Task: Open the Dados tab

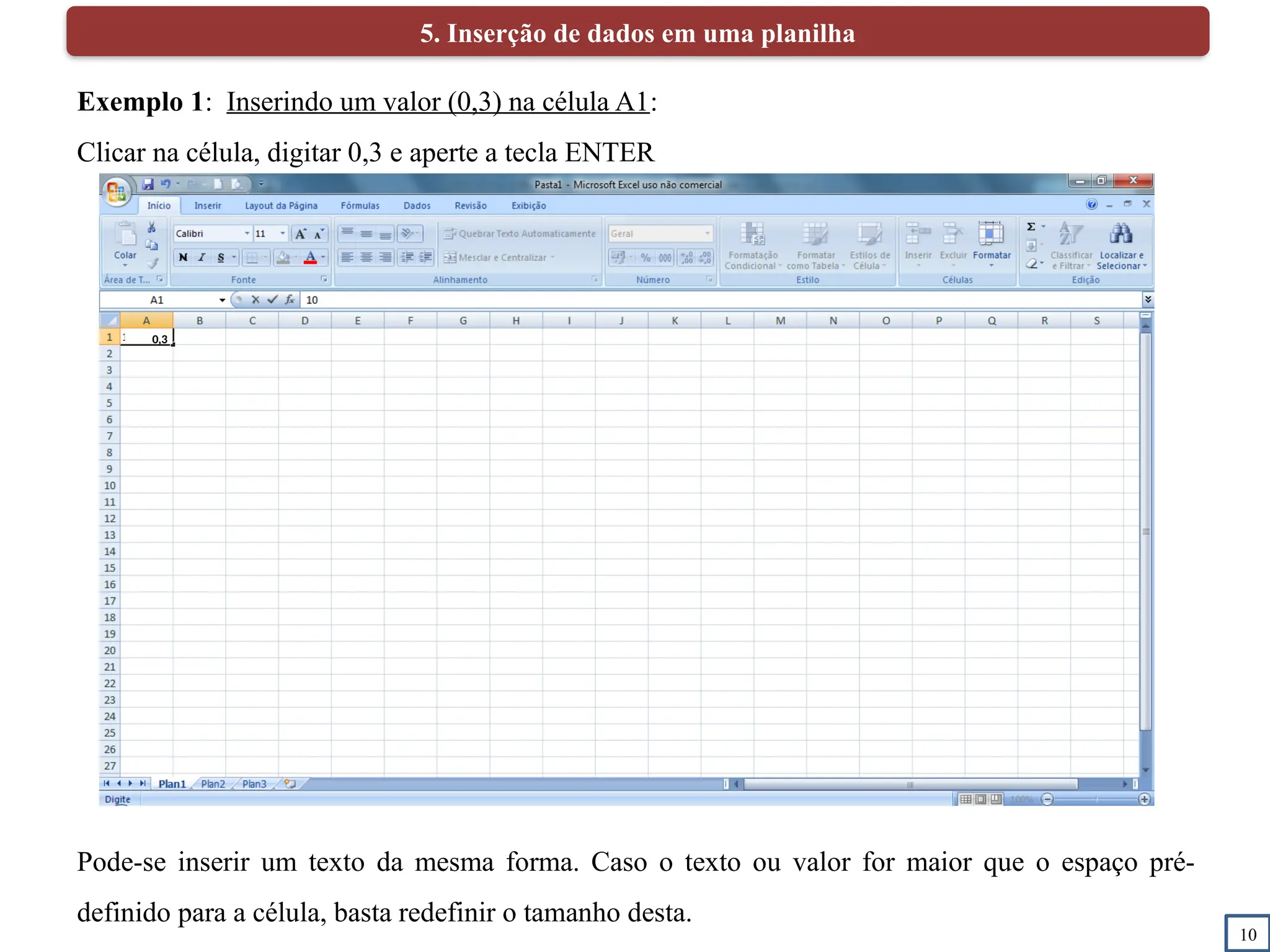Action: pyautogui.click(x=417, y=206)
